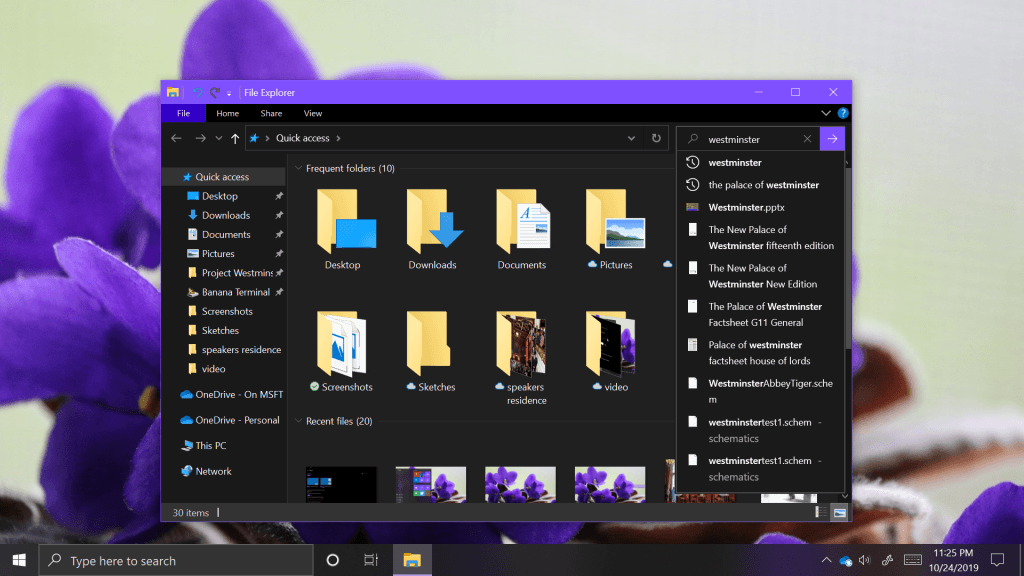Open Westminster.pptx from suggestions
The height and width of the screenshot is (576, 1024).
coord(760,208)
